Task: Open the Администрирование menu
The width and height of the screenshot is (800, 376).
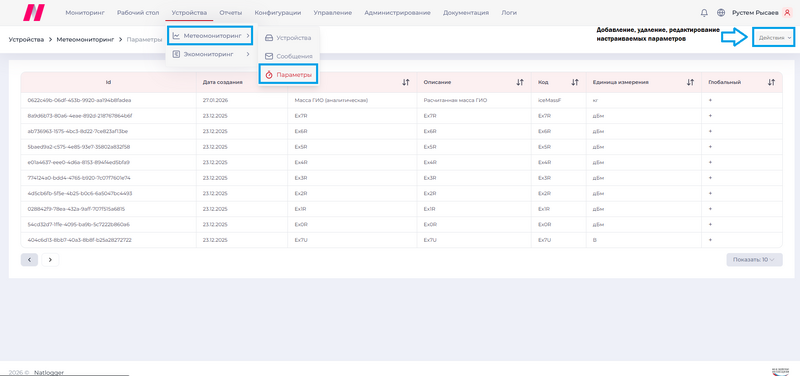Action: tap(397, 13)
